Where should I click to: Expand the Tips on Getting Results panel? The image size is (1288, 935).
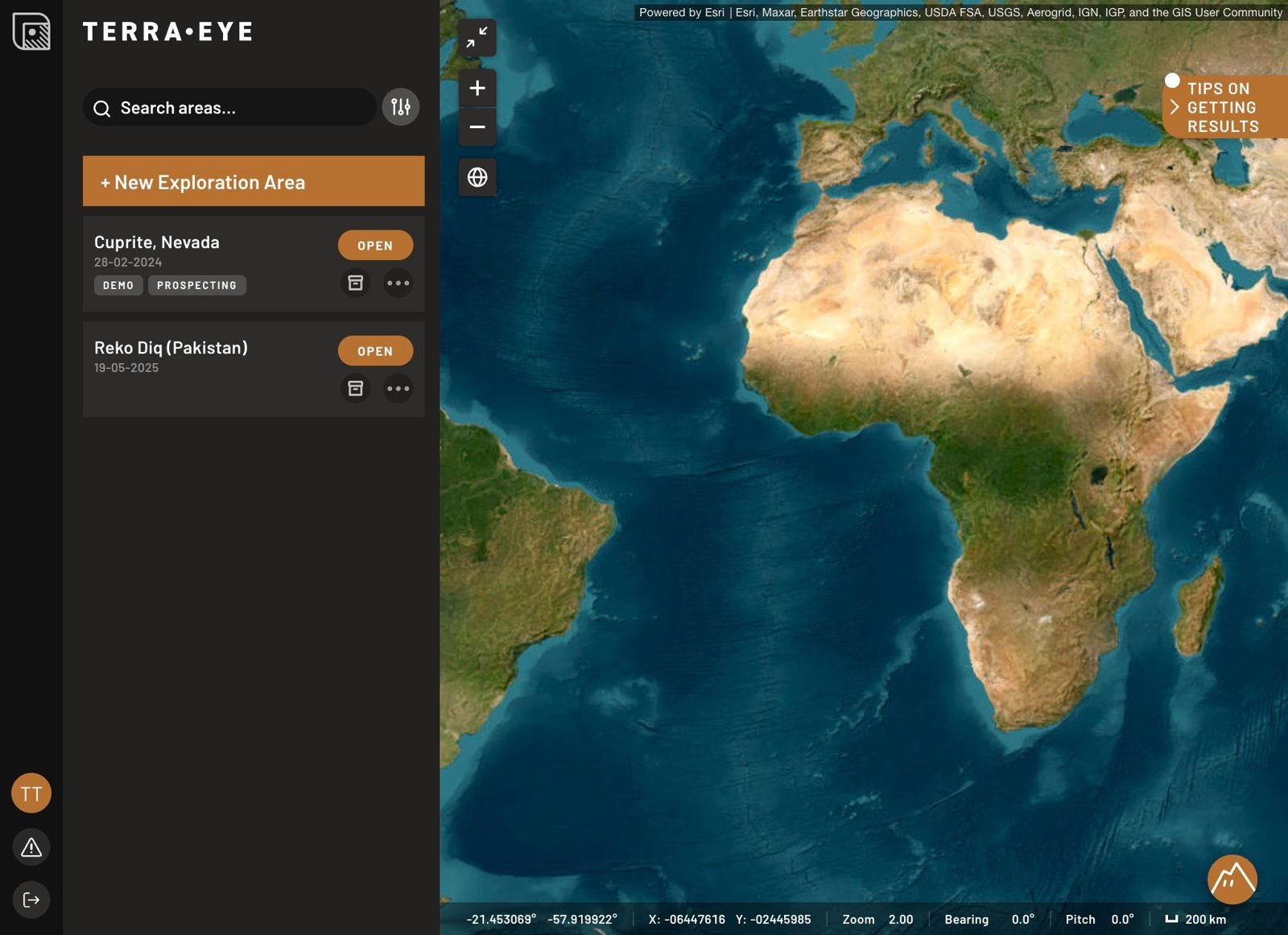1225,107
